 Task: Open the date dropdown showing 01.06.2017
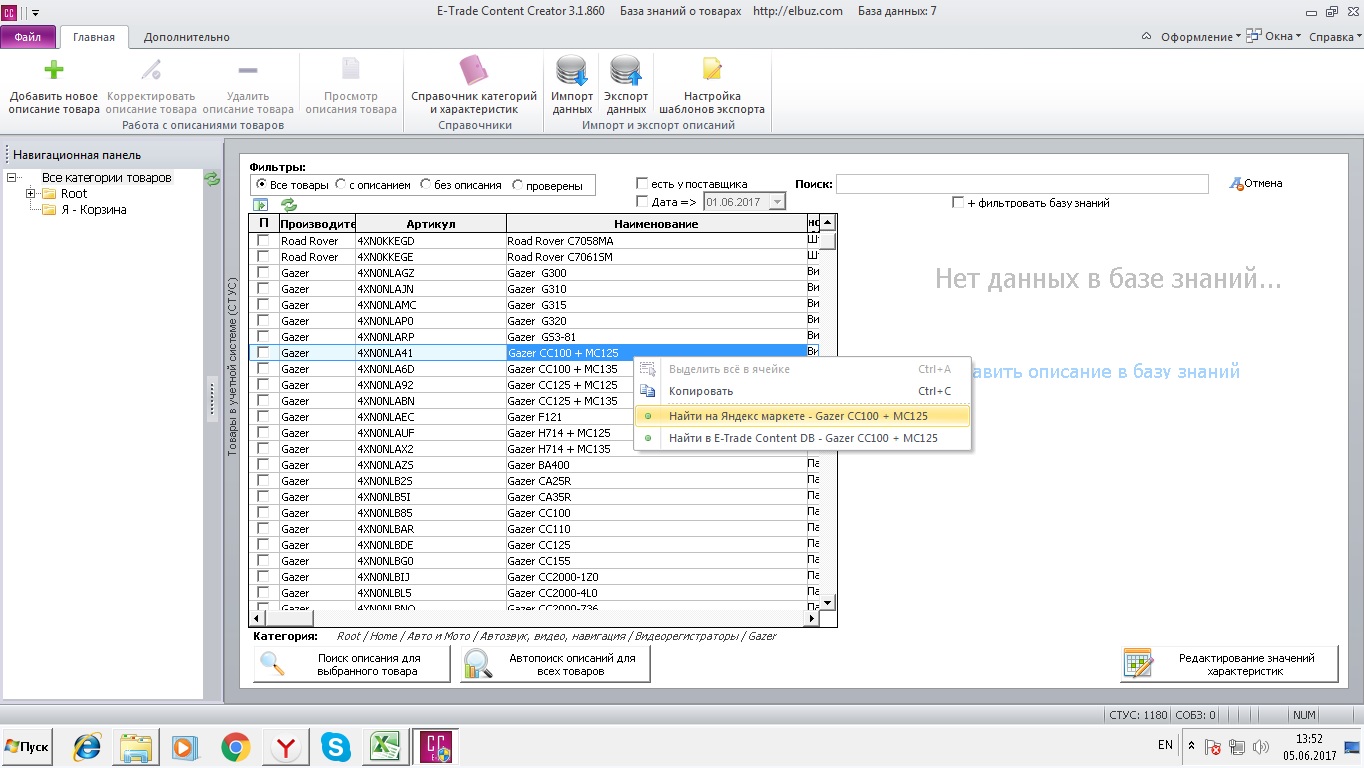777,202
